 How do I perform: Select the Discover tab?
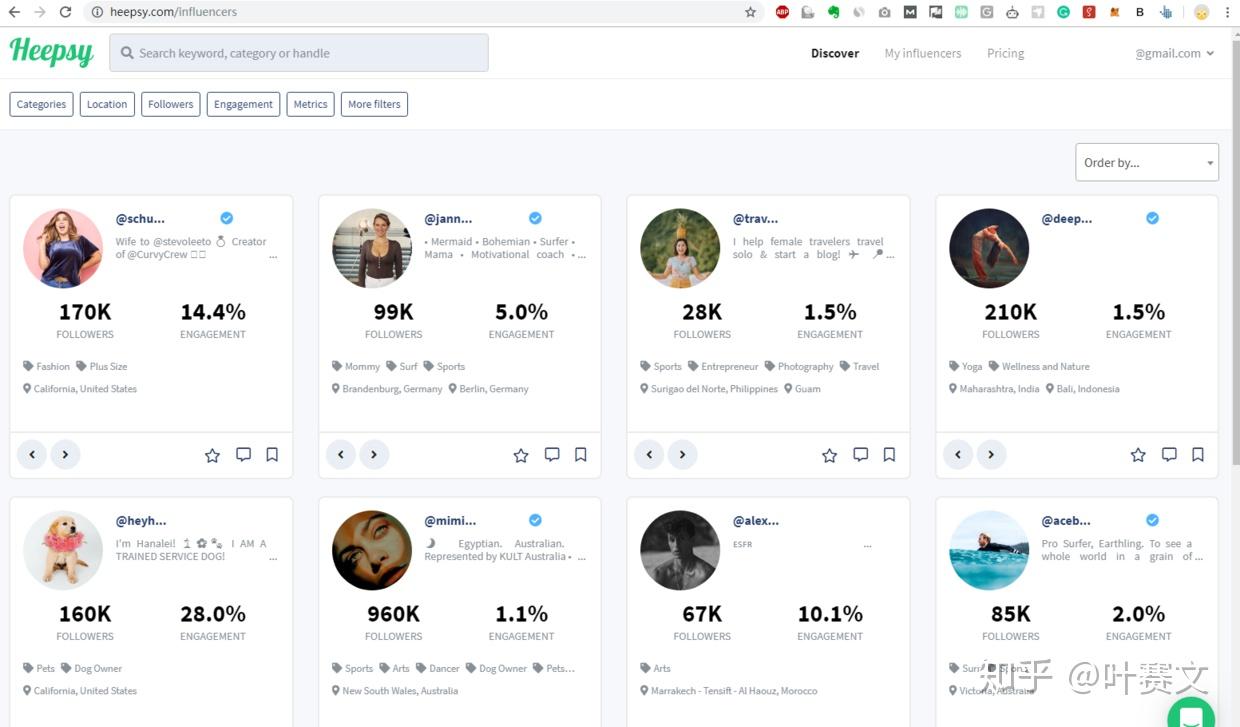tap(835, 53)
